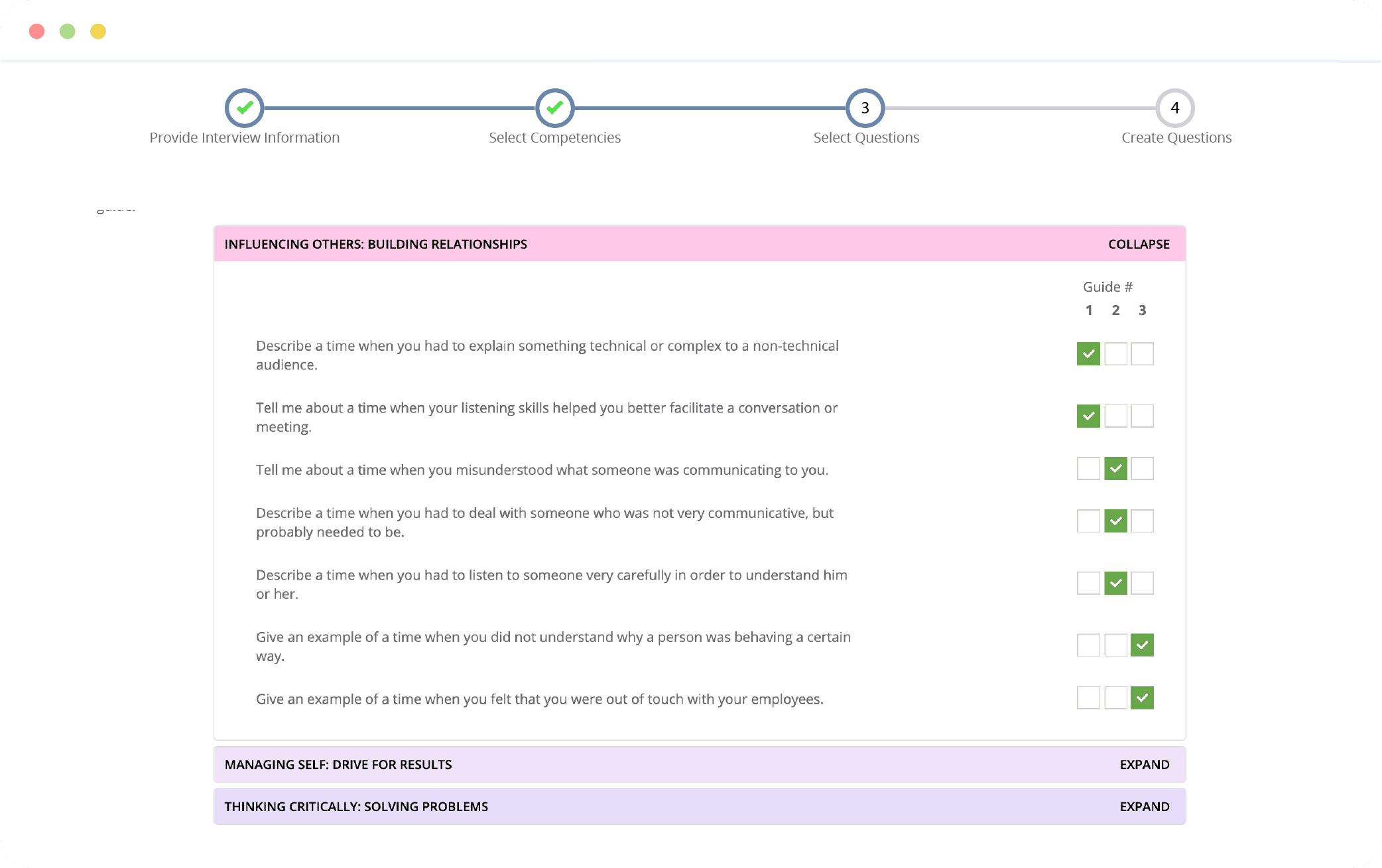Click question about being out of touch with employees
The image size is (1382, 868).
[x=540, y=699]
